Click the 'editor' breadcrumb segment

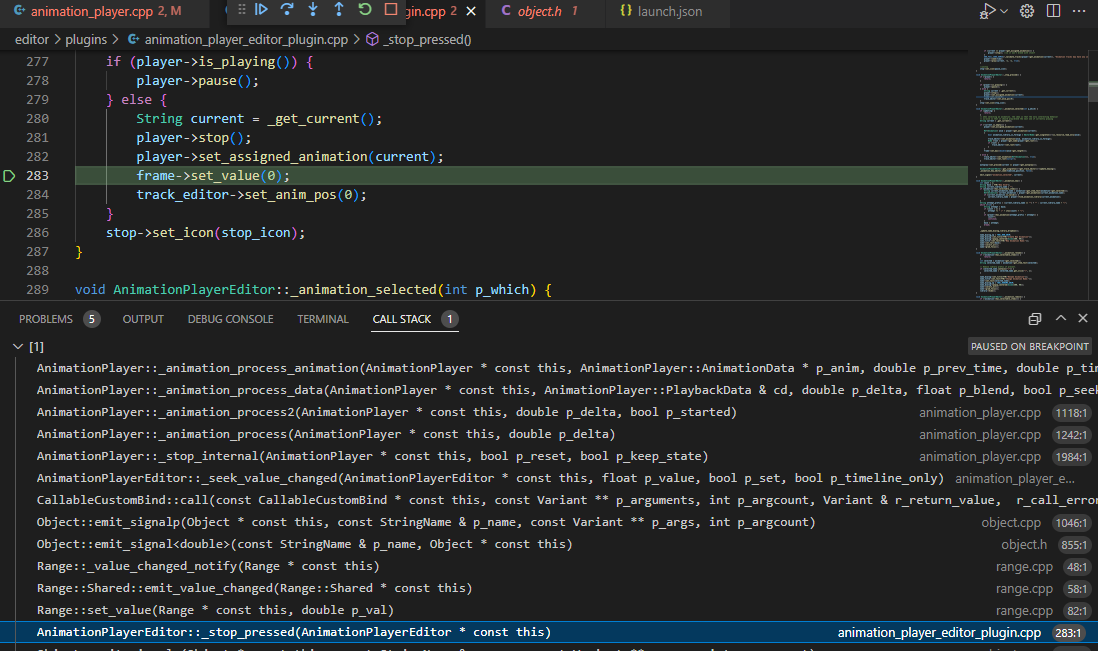(x=32, y=40)
